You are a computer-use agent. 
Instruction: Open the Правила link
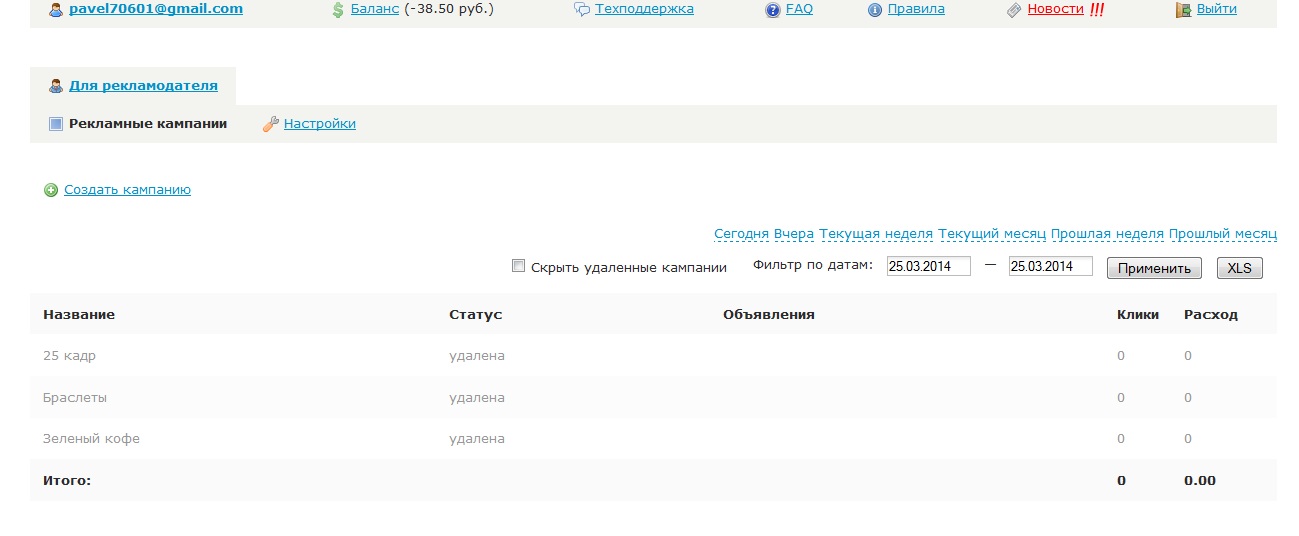click(x=916, y=9)
